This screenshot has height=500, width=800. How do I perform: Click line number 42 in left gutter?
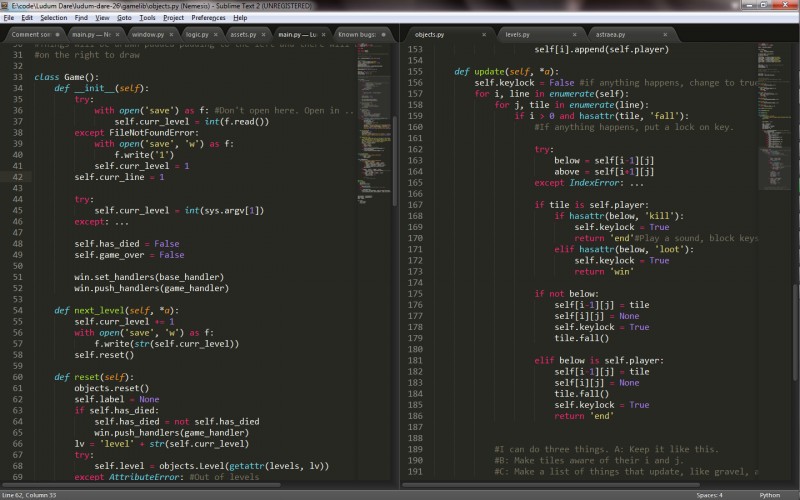point(17,177)
